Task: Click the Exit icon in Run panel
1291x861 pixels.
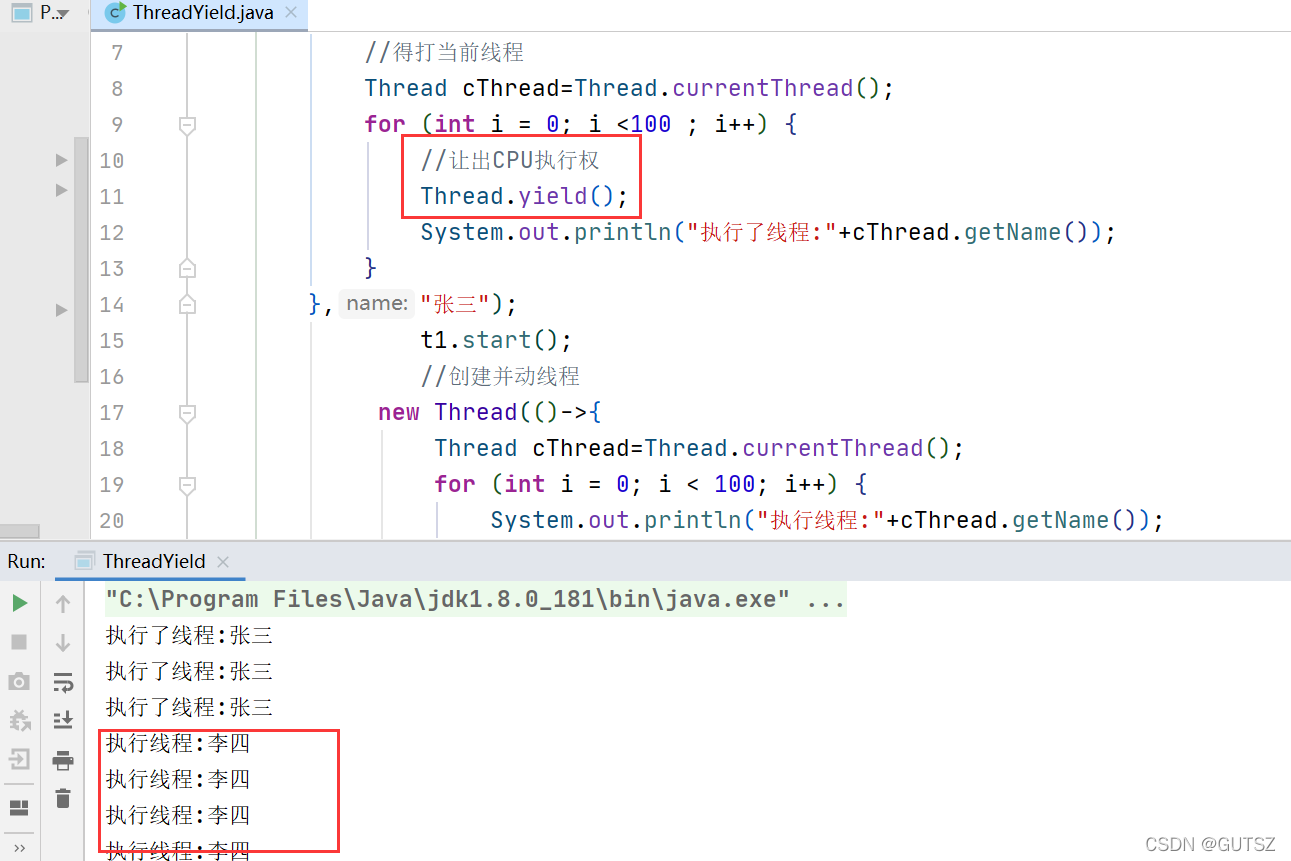Action: tap(20, 759)
